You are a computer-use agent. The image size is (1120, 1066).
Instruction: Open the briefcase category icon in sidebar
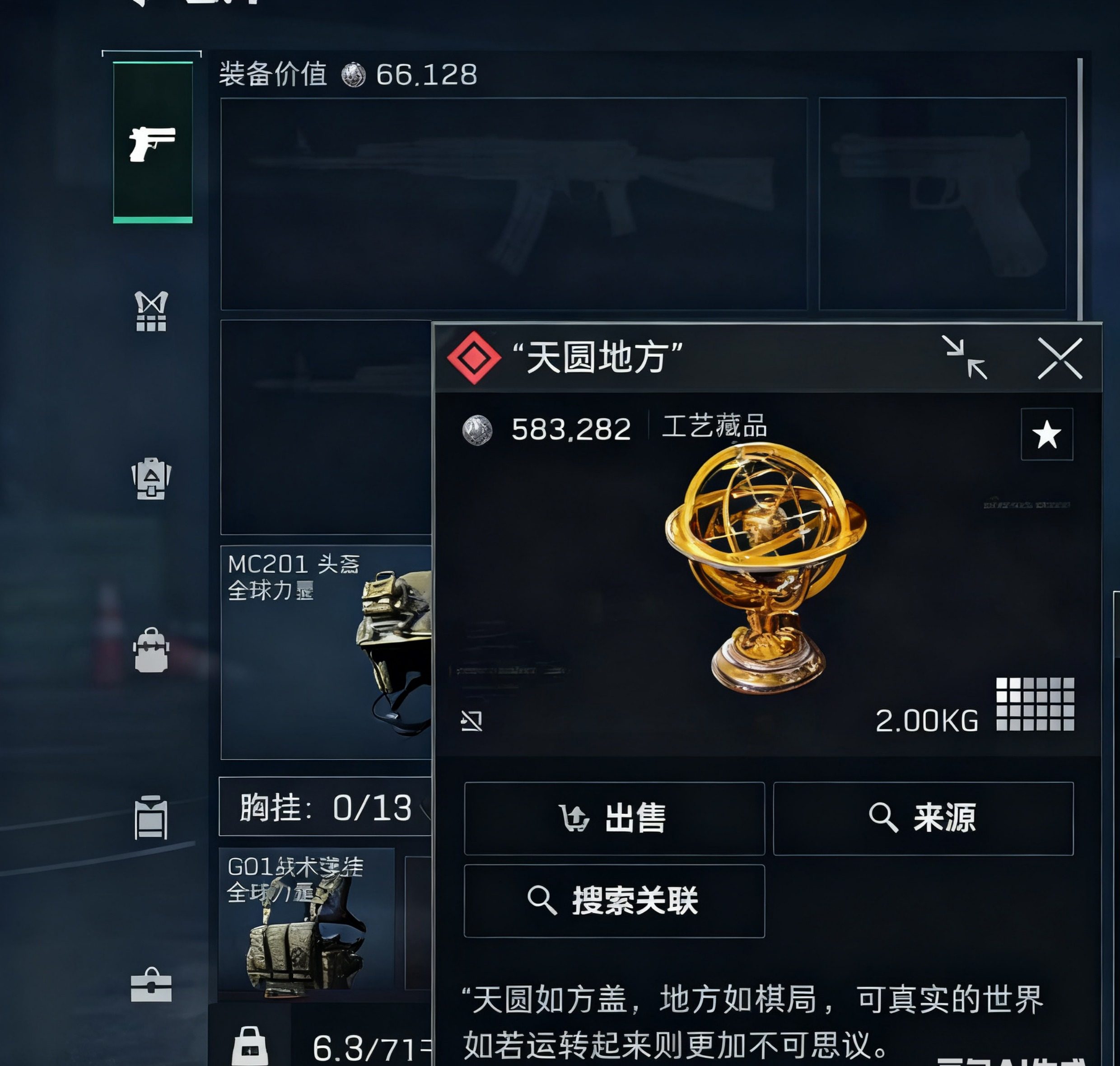pyautogui.click(x=151, y=984)
